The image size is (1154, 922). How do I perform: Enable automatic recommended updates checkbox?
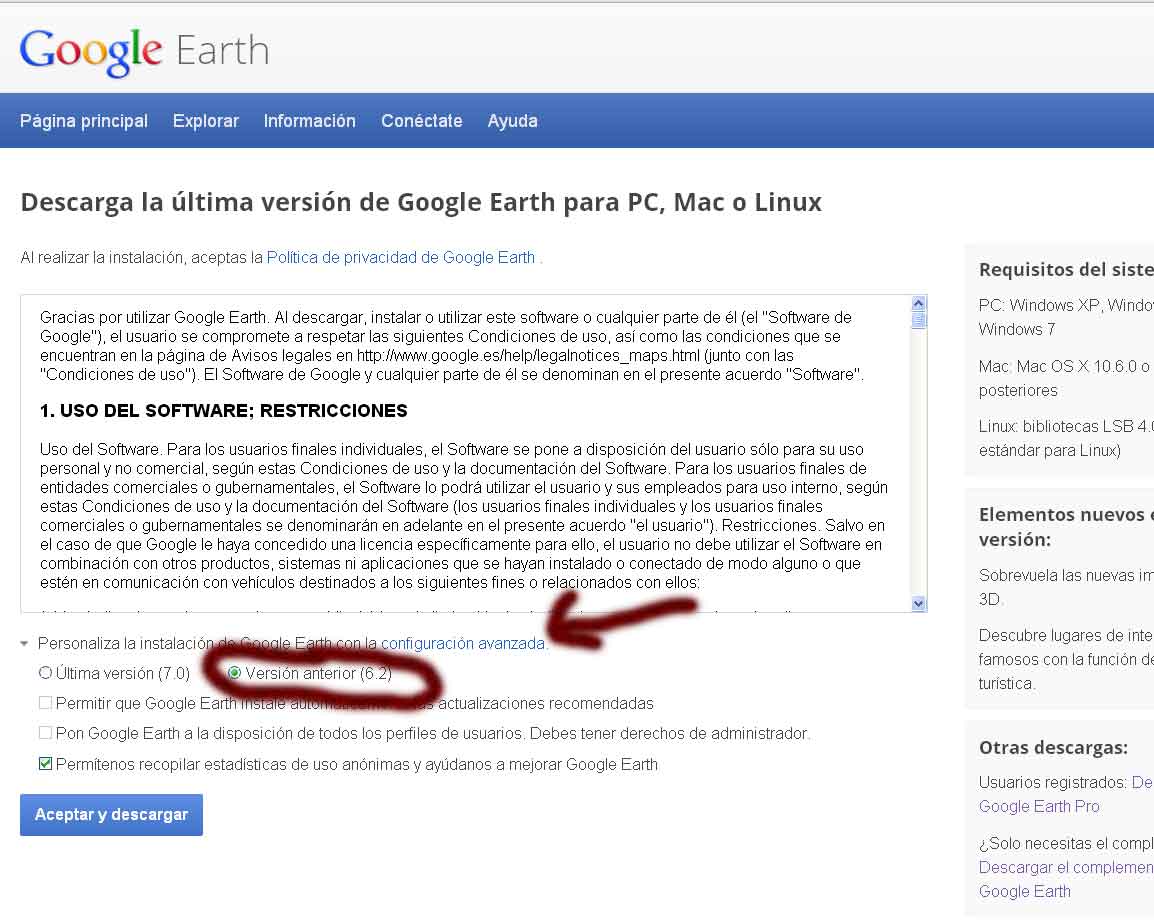(x=45, y=703)
